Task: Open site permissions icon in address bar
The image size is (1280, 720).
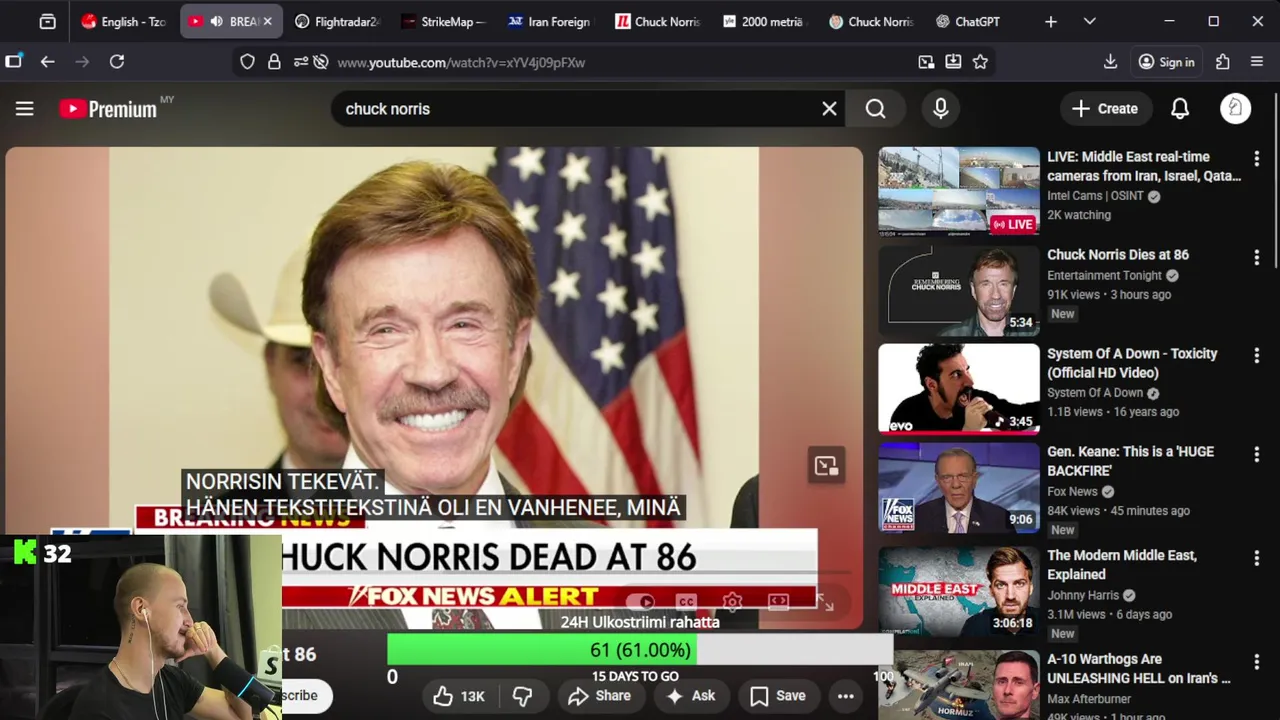Action: (301, 62)
